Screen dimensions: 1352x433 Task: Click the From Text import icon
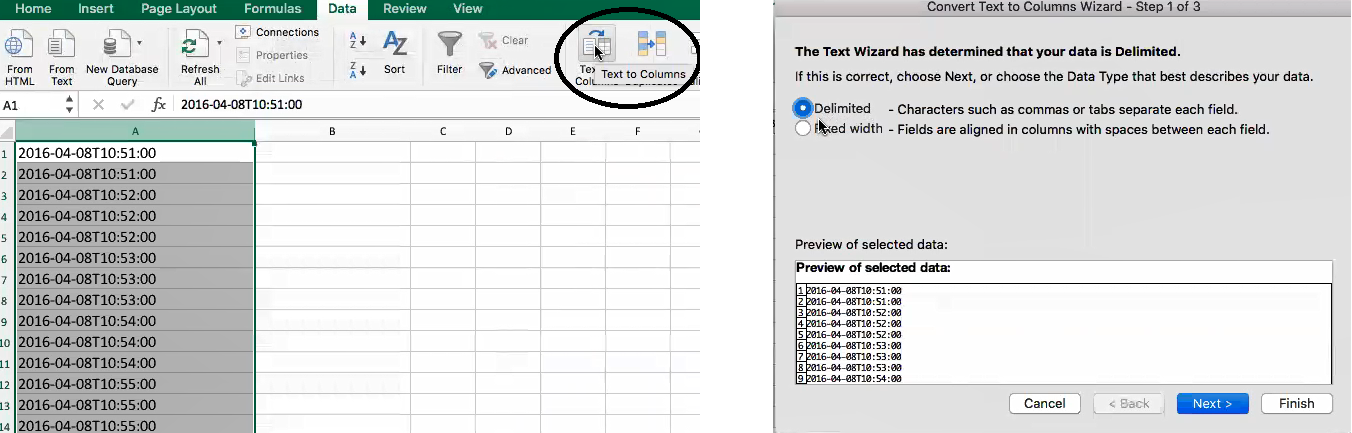[x=62, y=45]
